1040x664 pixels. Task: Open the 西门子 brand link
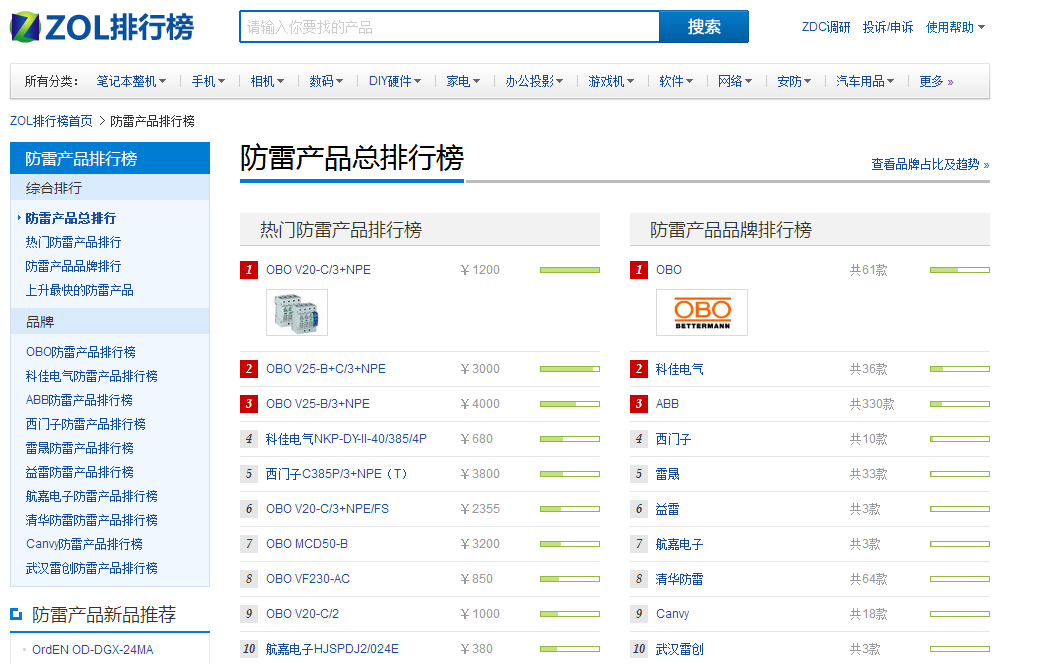tap(673, 439)
